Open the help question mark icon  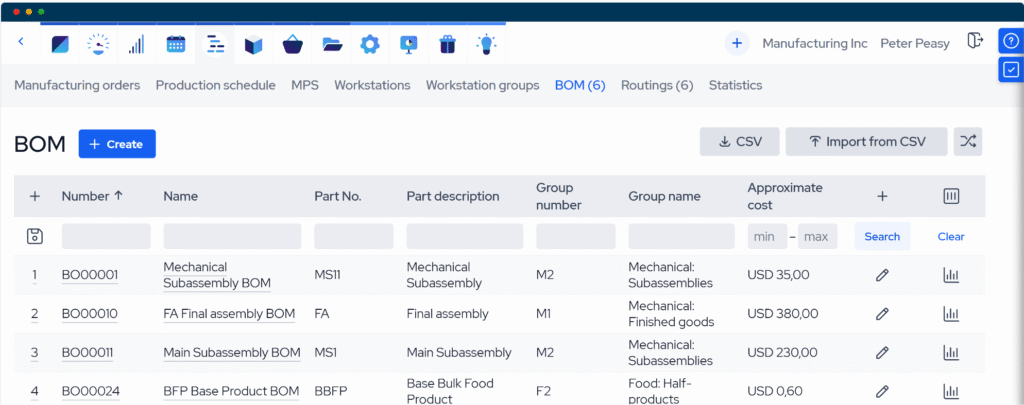[x=1010, y=41]
